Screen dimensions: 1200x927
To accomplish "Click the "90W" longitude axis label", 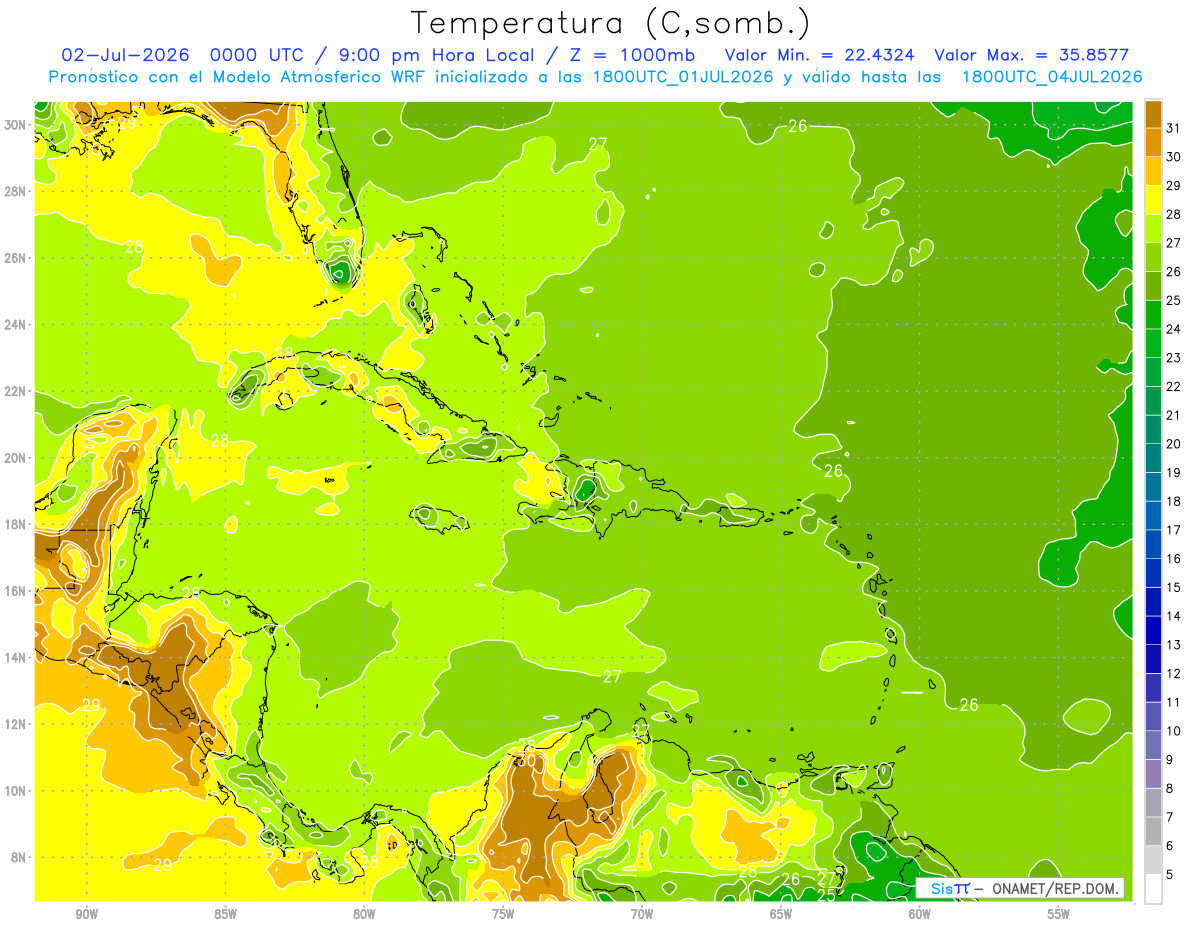I will 86,914.
